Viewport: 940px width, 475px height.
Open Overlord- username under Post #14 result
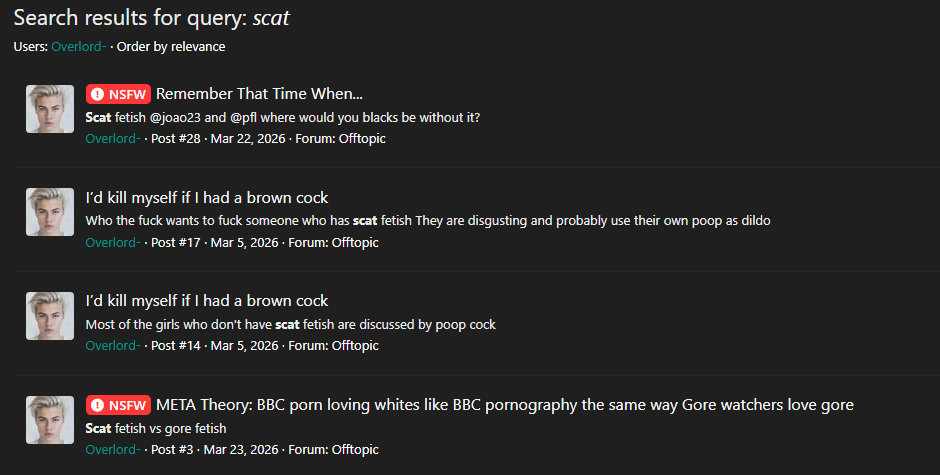[113, 346]
